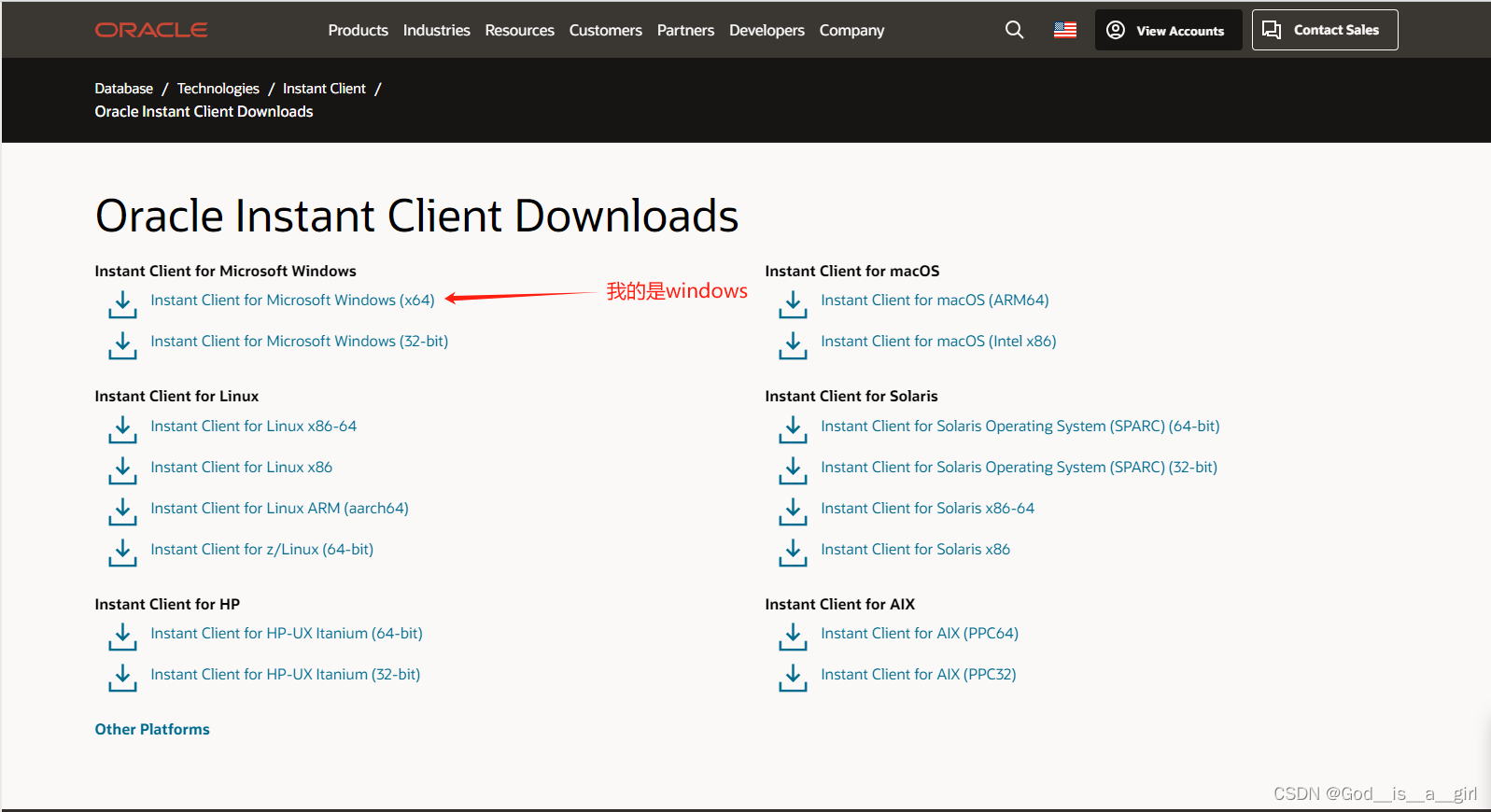Screen dimensions: 1491x812
Task: Open Instant Client for macOS (Intel x86) link
Action: (x=938, y=342)
